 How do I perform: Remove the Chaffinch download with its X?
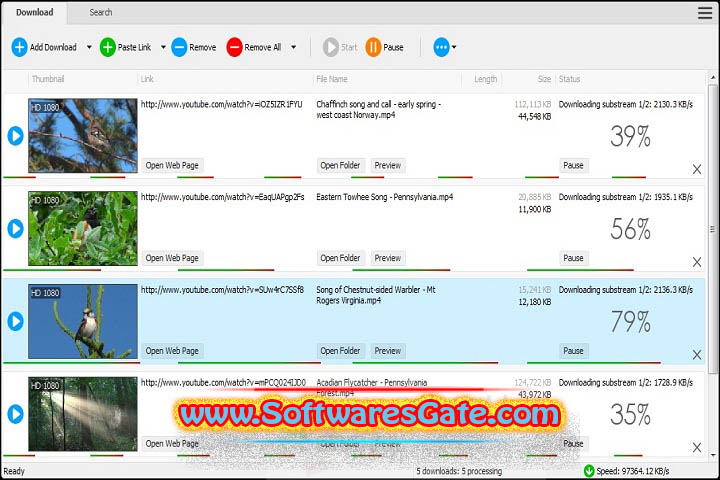(x=697, y=169)
